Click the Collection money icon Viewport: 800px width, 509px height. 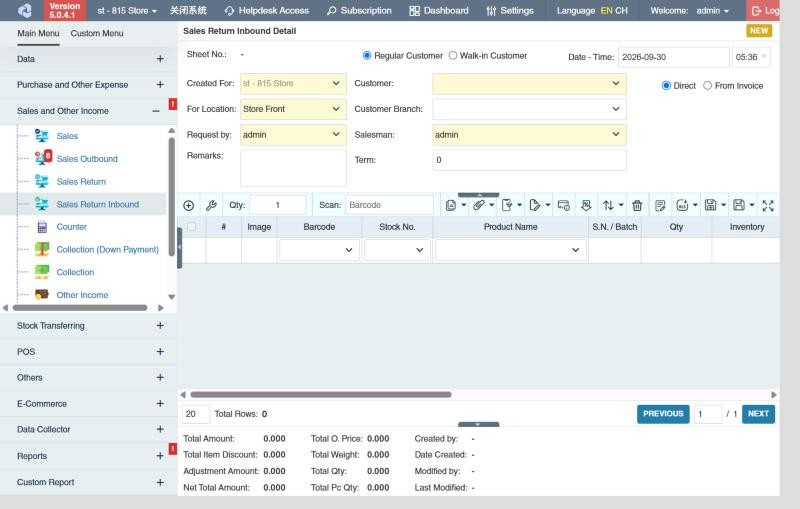[x=42, y=272]
